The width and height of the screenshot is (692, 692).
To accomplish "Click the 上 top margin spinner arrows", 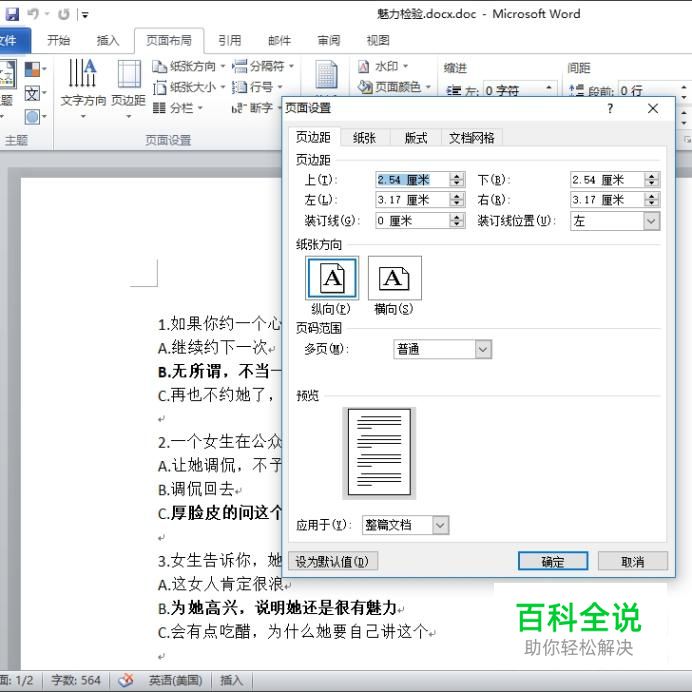I will [x=457, y=180].
